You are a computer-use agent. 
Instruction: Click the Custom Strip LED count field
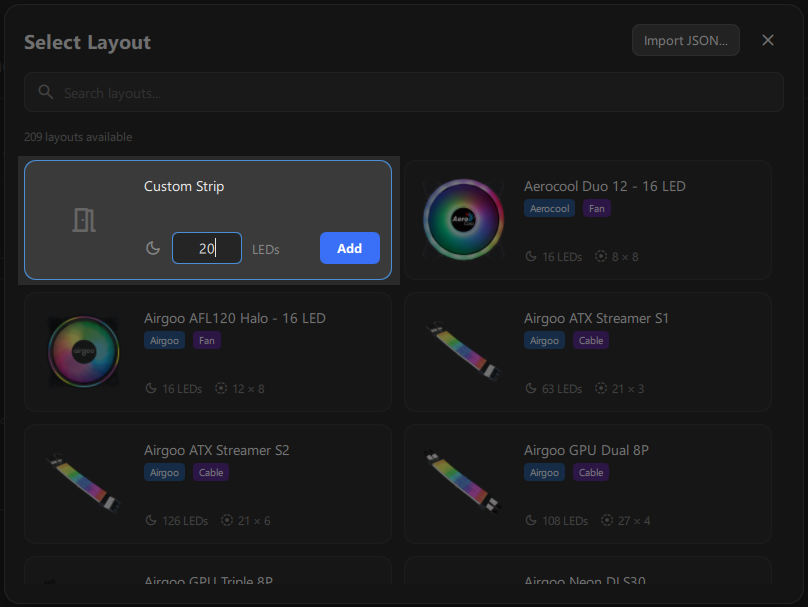pos(207,248)
